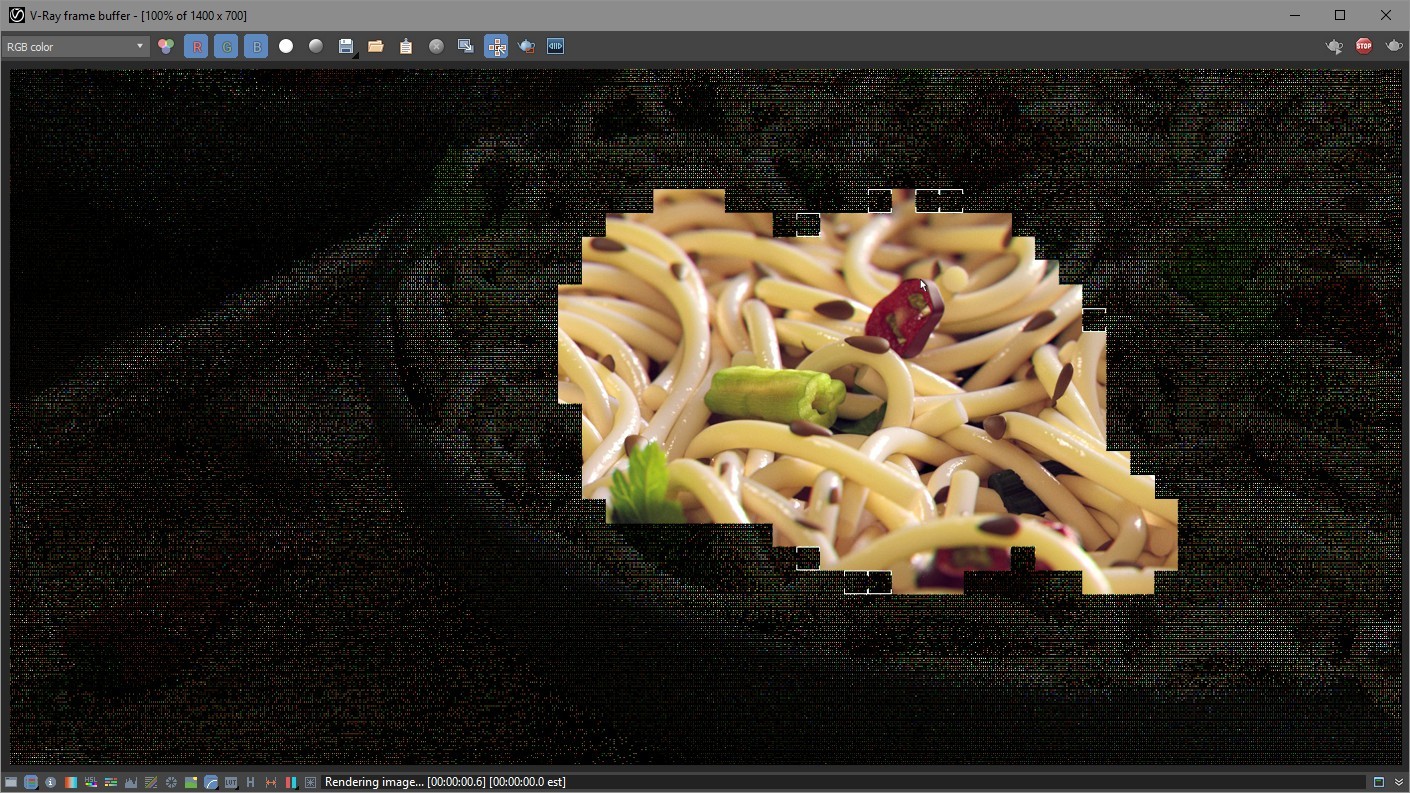Screen dimensions: 1410x793
Task: Open the pixel information dialog
Action: pos(51,782)
